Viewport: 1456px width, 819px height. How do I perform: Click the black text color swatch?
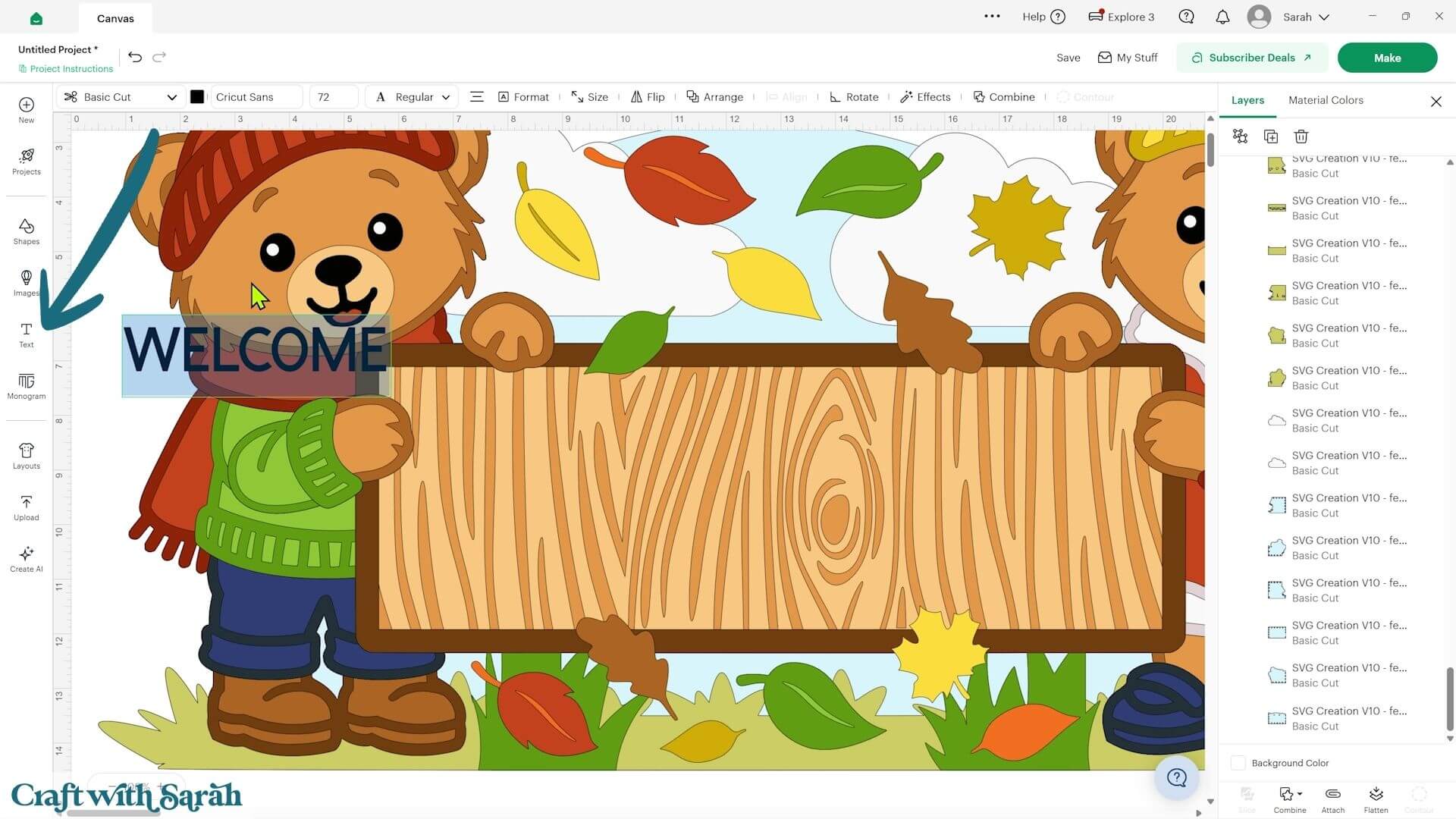click(197, 97)
